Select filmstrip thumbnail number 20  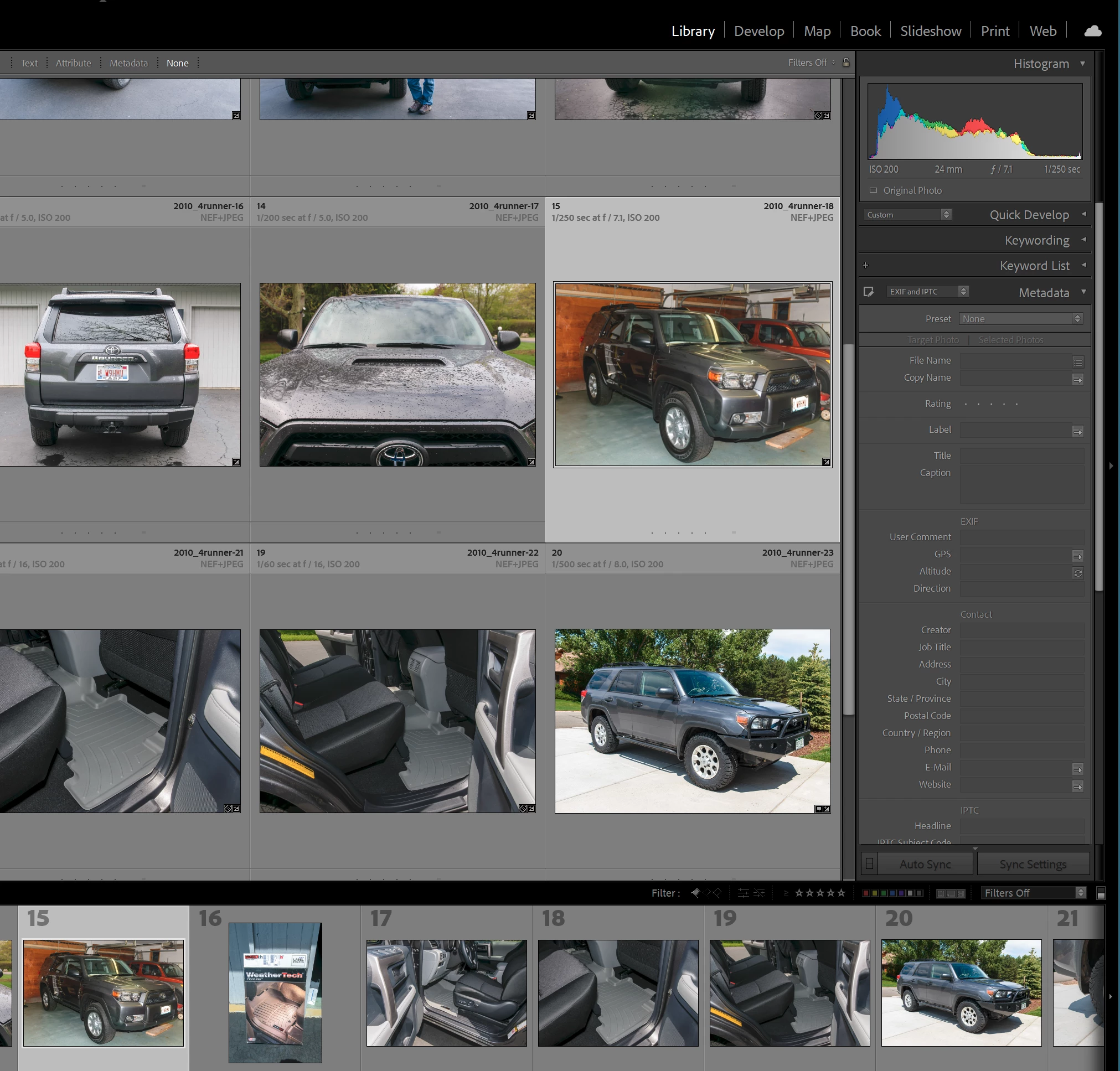[x=961, y=992]
